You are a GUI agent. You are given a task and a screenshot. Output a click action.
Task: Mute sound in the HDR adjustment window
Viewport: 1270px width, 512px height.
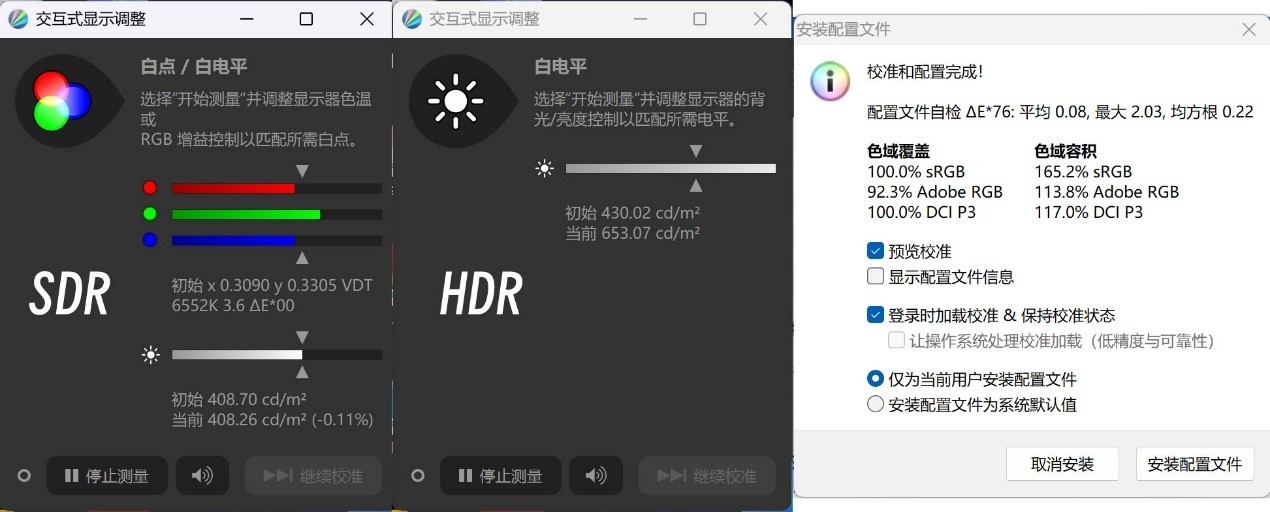tap(596, 476)
